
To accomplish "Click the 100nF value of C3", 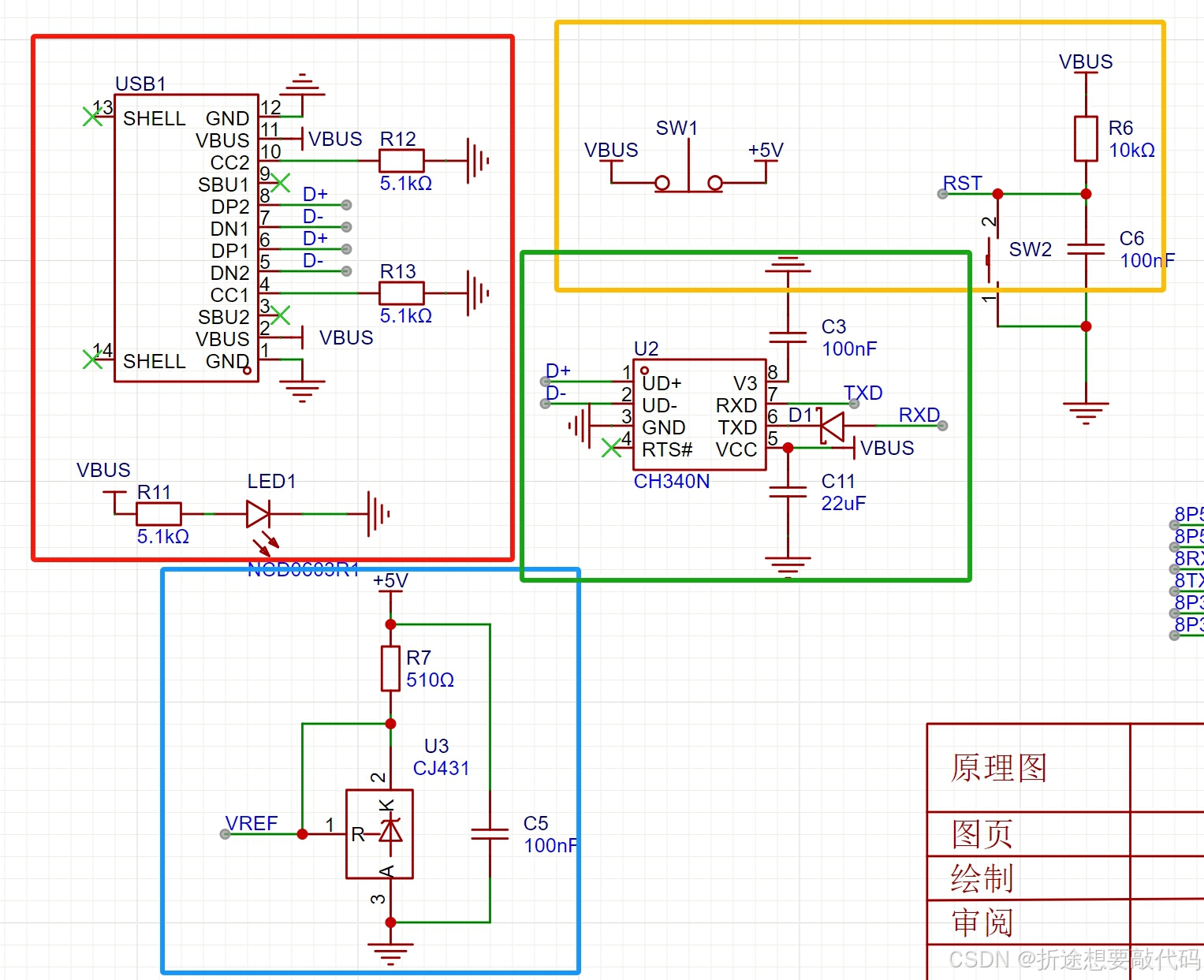I will pos(849,348).
